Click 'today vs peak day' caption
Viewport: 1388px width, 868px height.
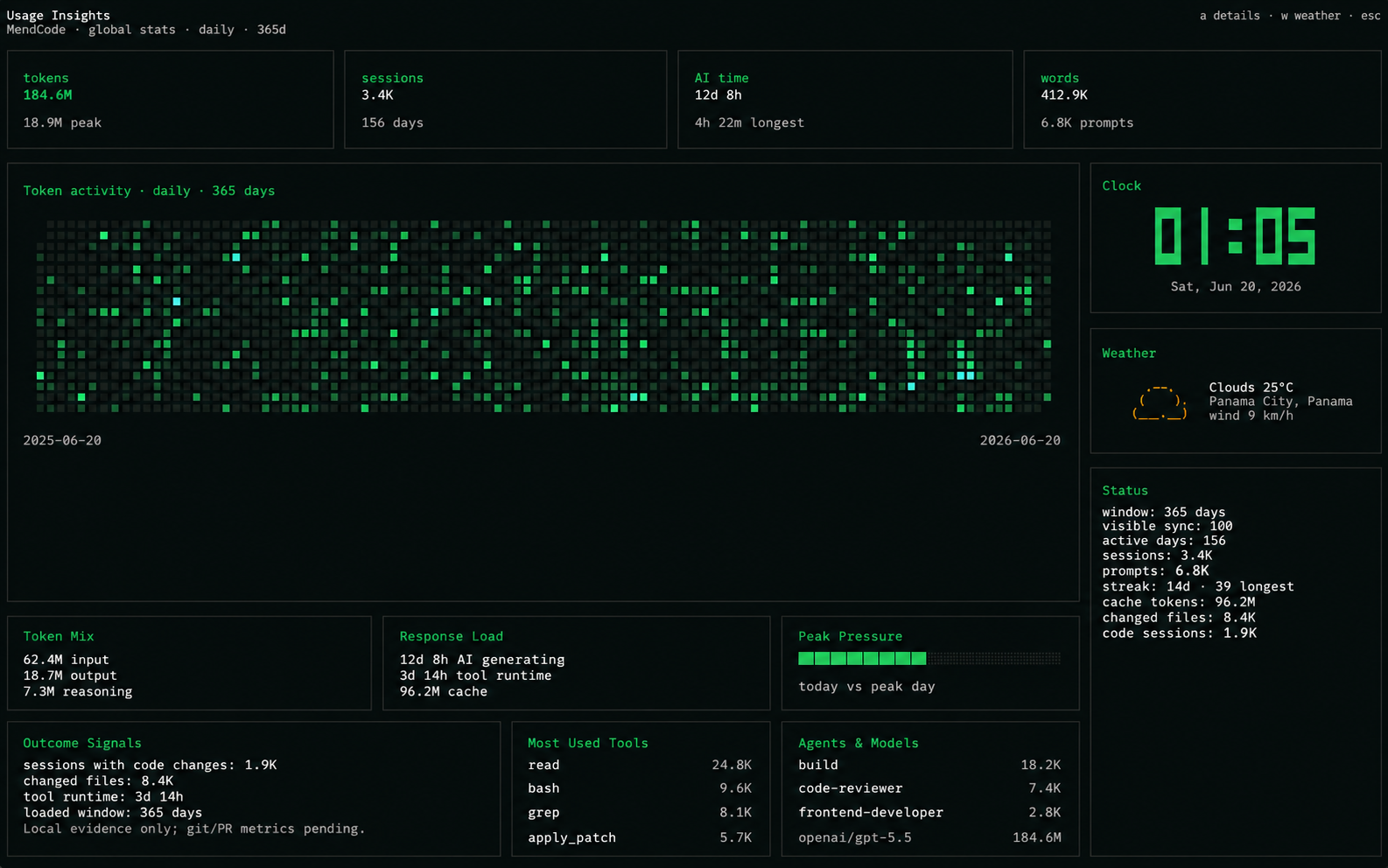point(866,686)
